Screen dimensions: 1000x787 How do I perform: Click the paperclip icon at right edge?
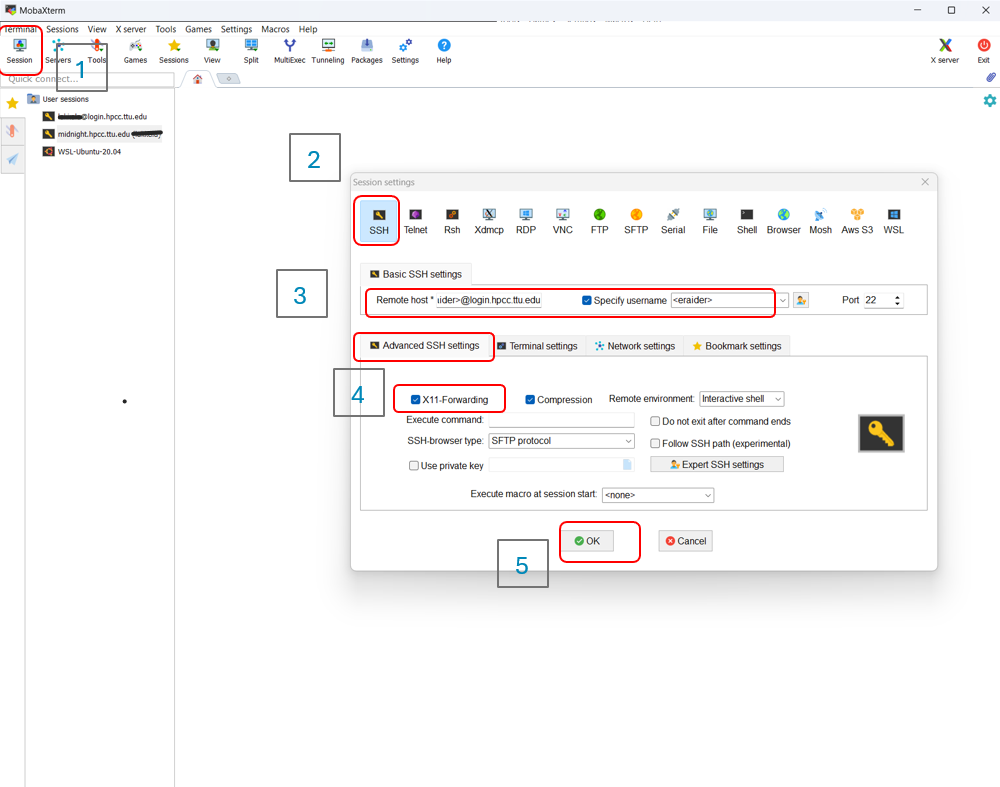[990, 77]
